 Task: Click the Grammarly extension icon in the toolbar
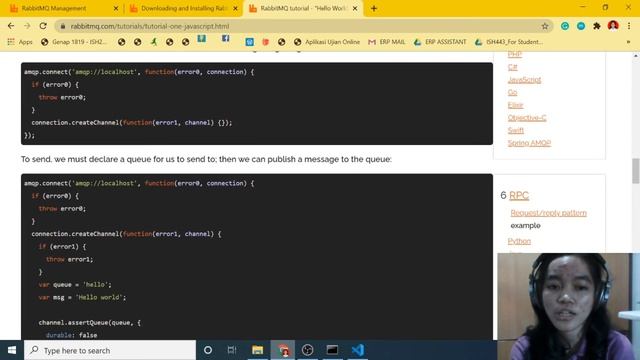coord(565,26)
